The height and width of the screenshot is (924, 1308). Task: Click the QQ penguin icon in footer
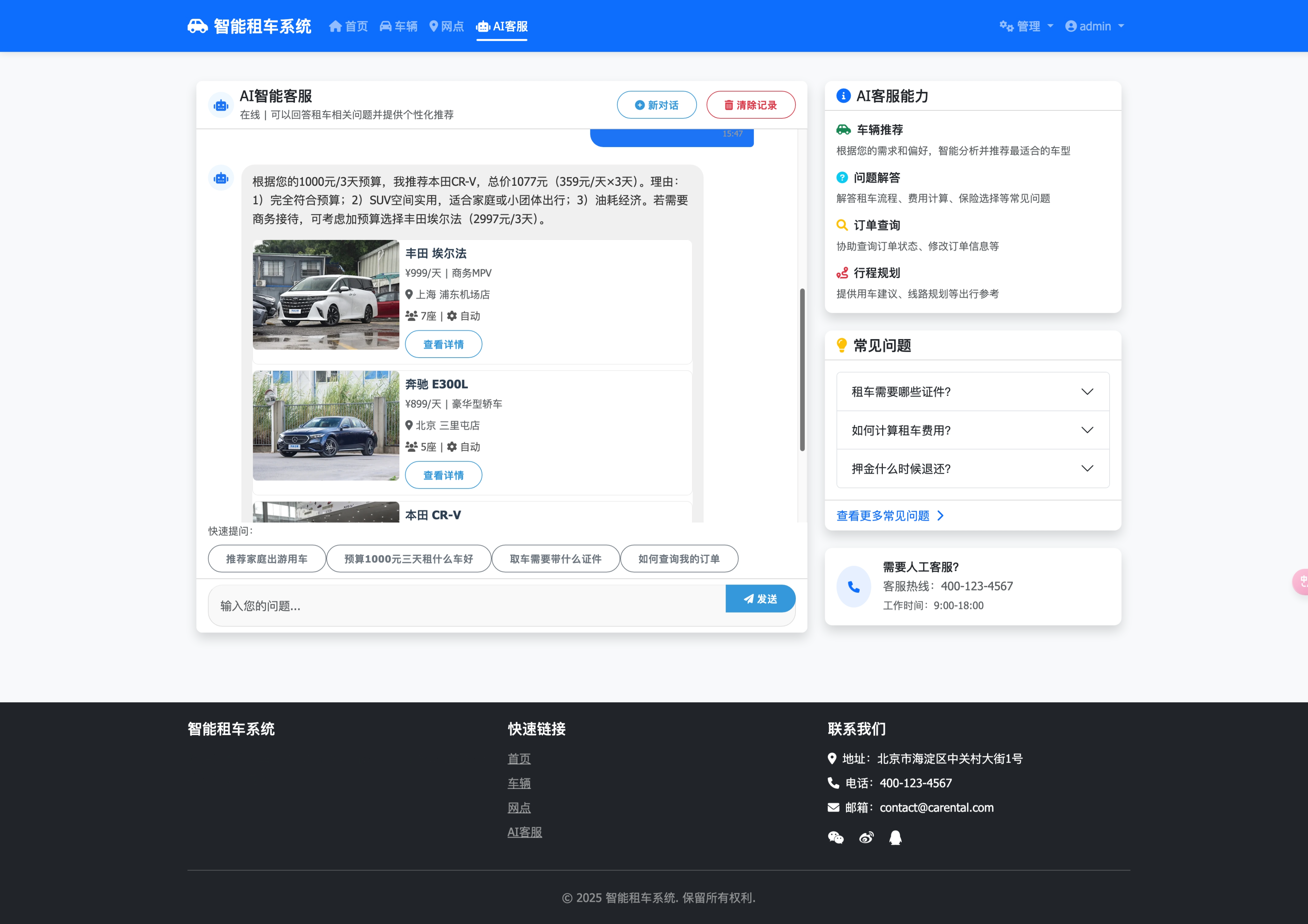pyautogui.click(x=895, y=837)
